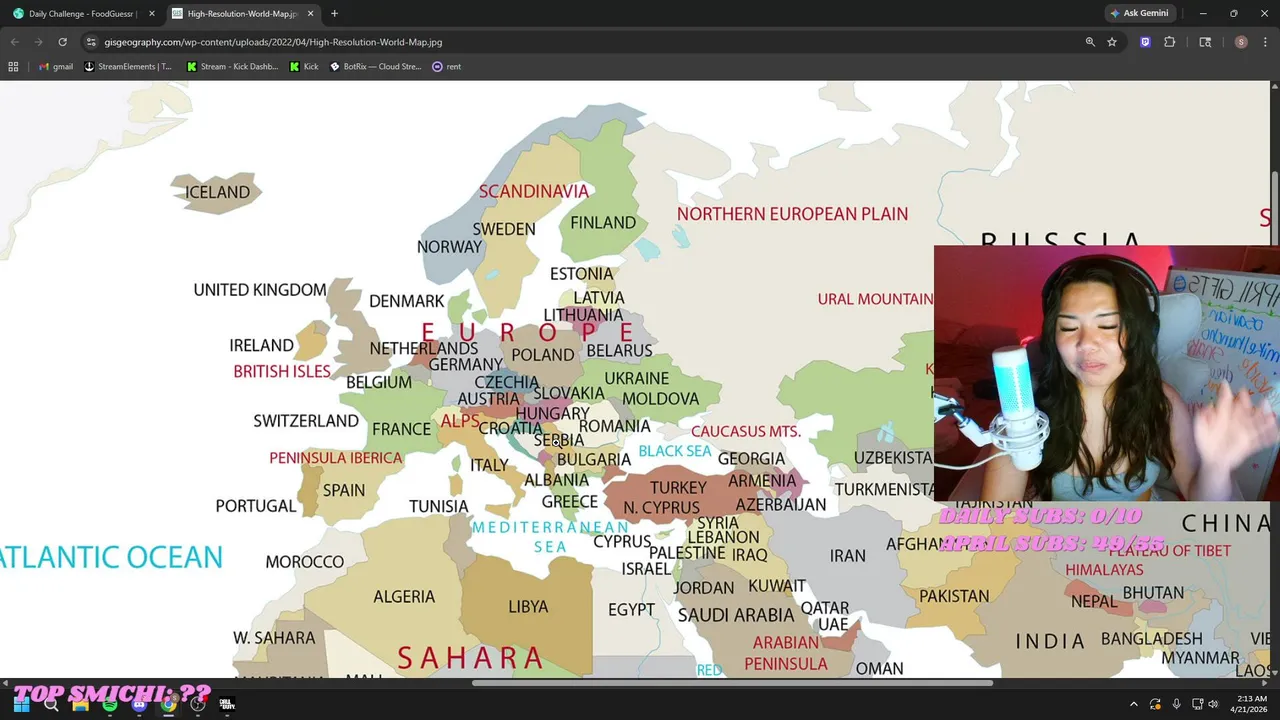Click the LIBYA label on map

click(x=528, y=607)
